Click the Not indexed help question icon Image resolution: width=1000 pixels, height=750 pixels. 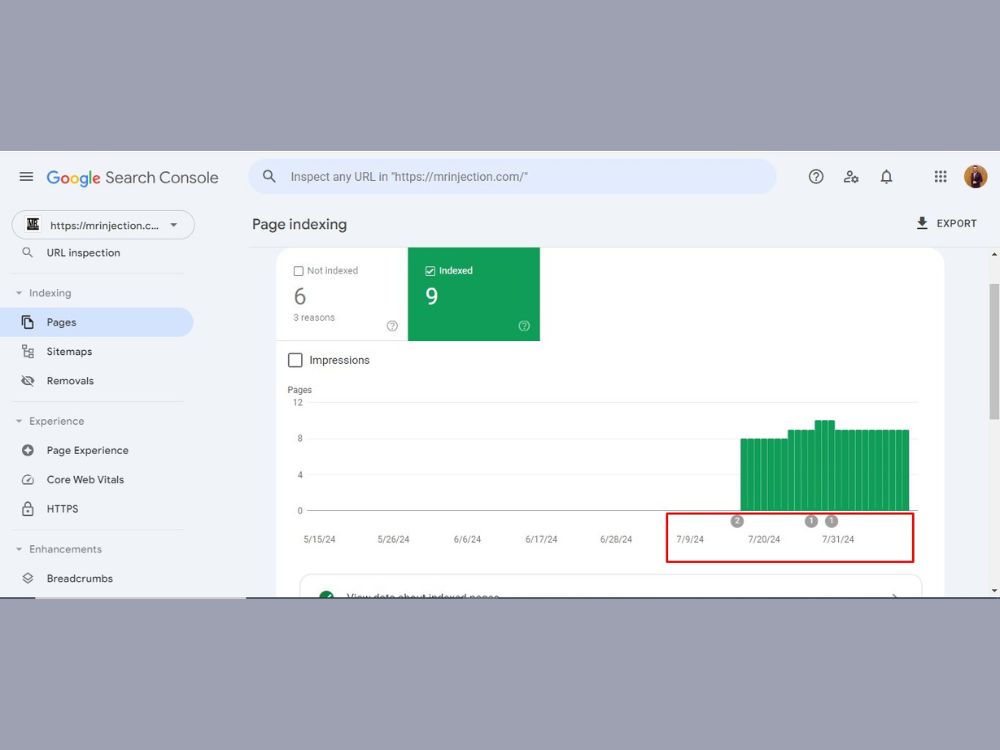pyautogui.click(x=392, y=326)
